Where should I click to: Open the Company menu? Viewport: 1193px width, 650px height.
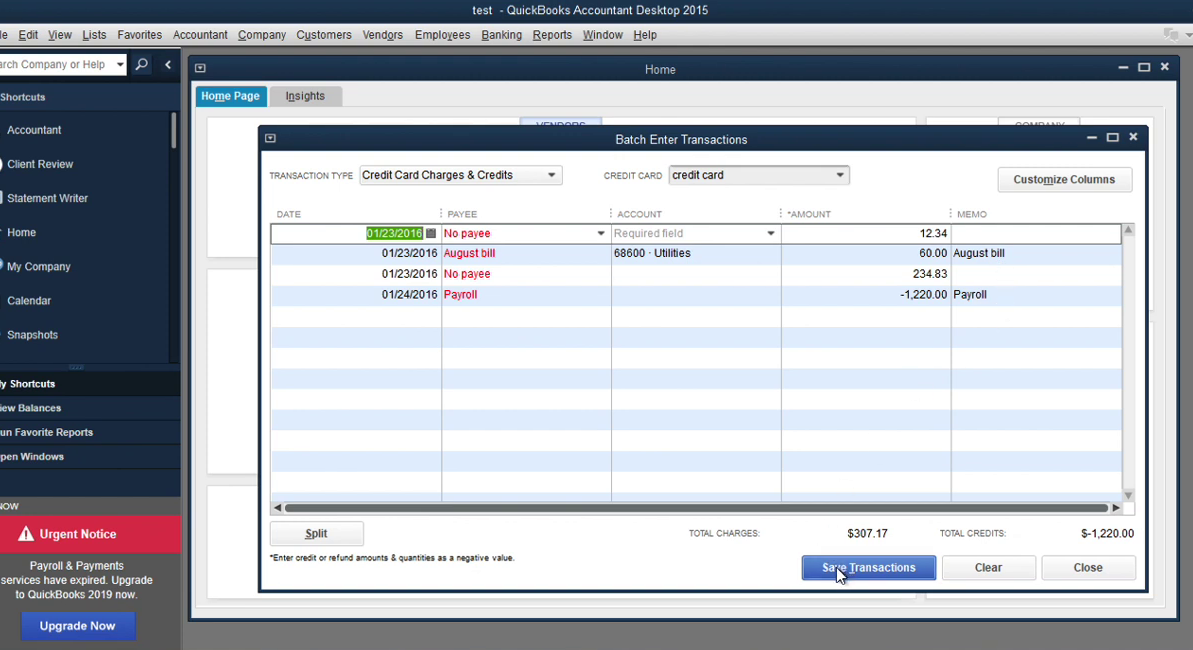click(262, 35)
